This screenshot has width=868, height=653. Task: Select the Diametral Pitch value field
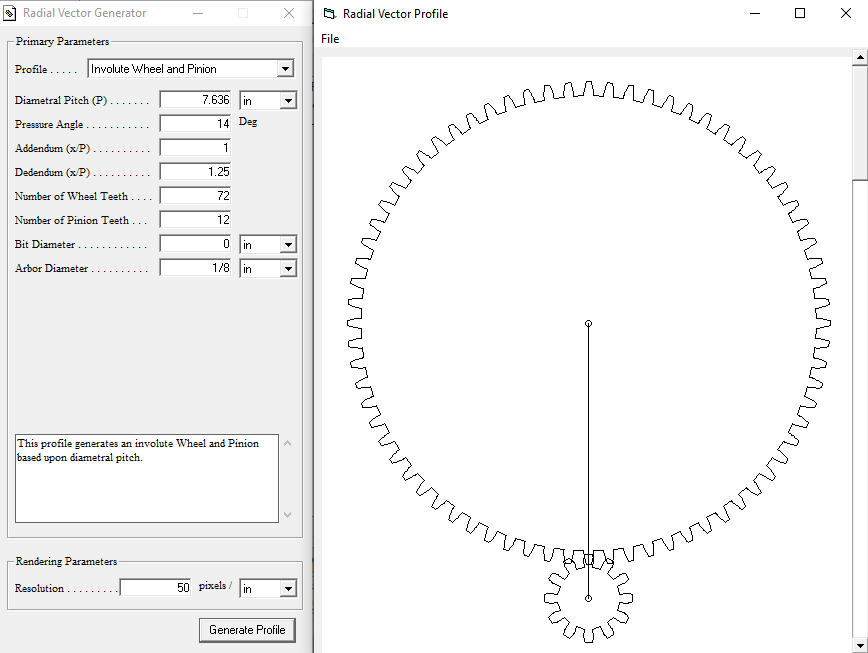tap(194, 99)
